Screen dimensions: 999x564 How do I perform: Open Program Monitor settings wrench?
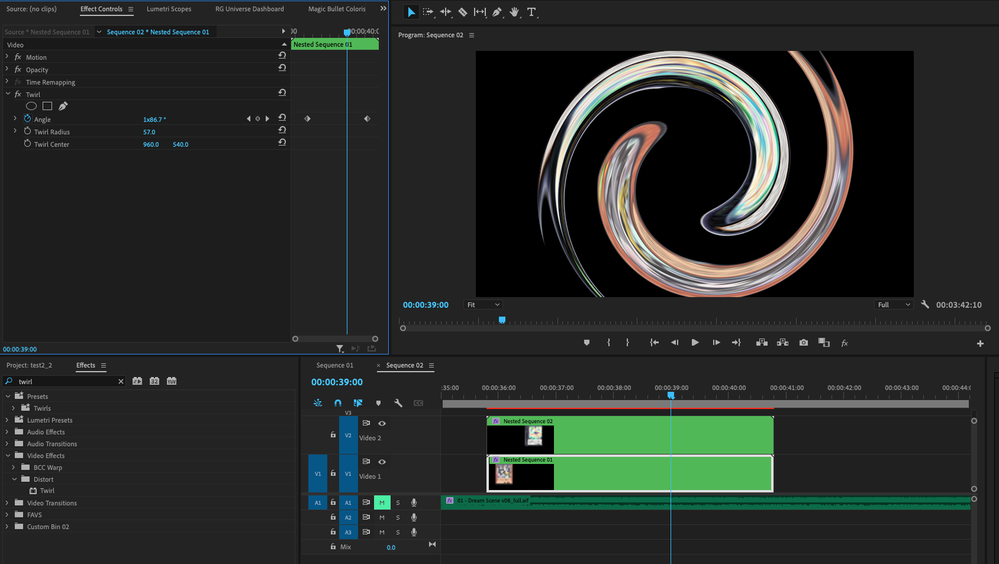pyautogui.click(x=925, y=305)
